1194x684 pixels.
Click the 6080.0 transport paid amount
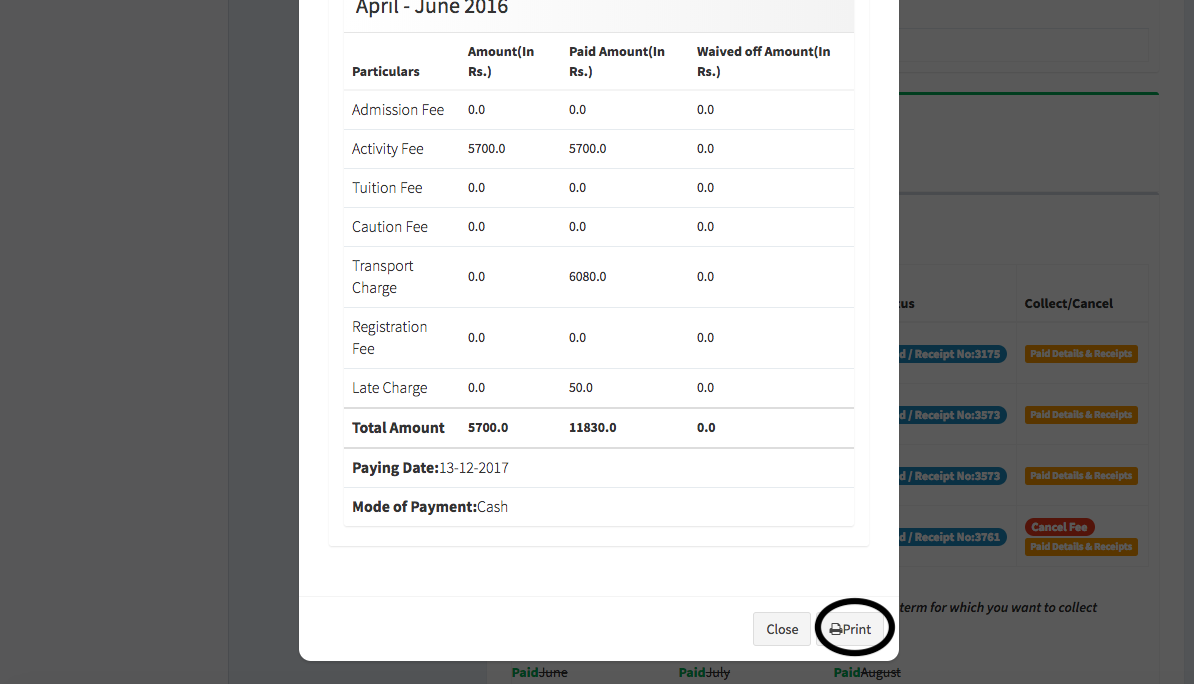[x=587, y=276]
